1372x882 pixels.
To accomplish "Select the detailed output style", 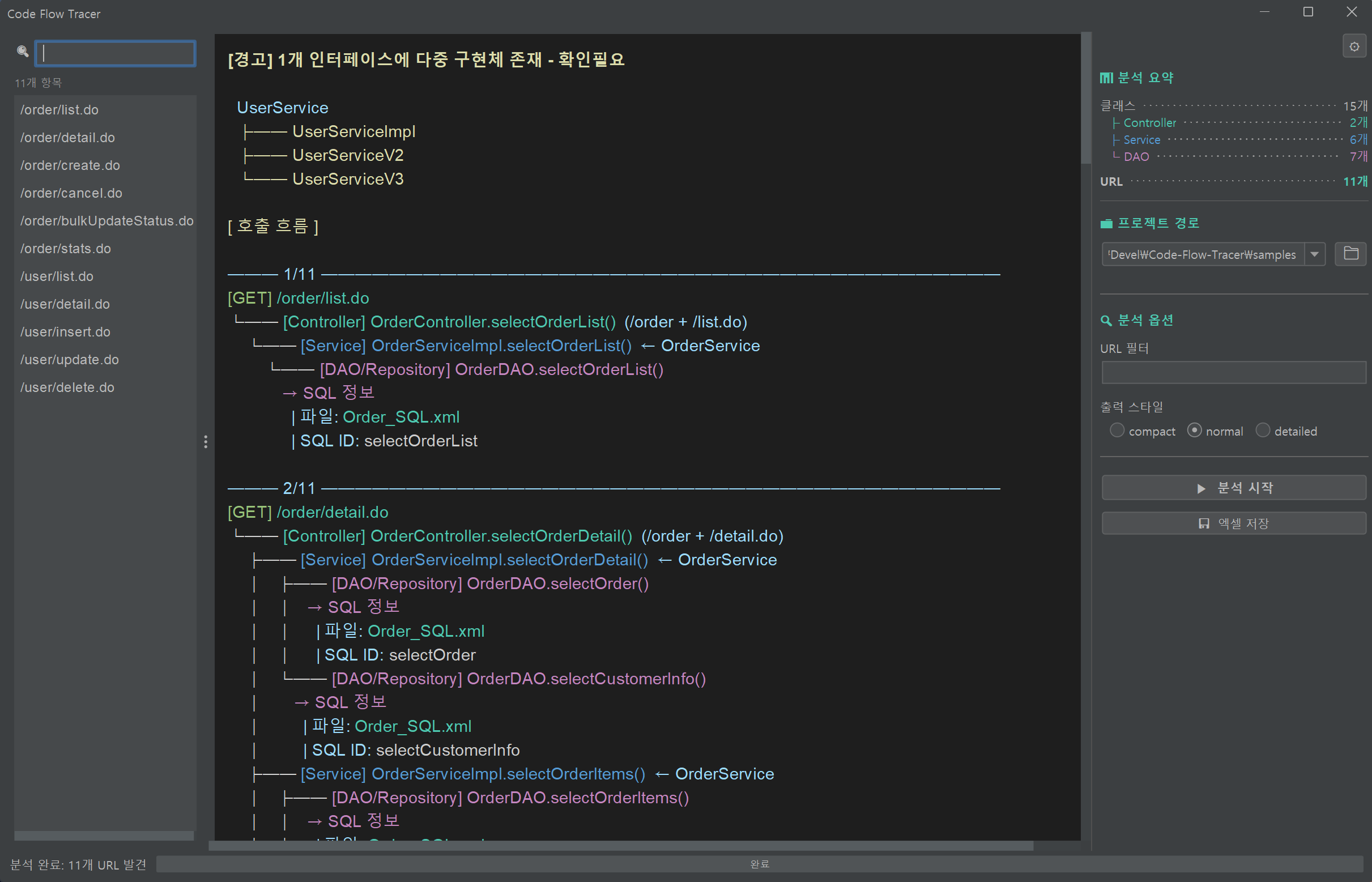I will [1263, 431].
